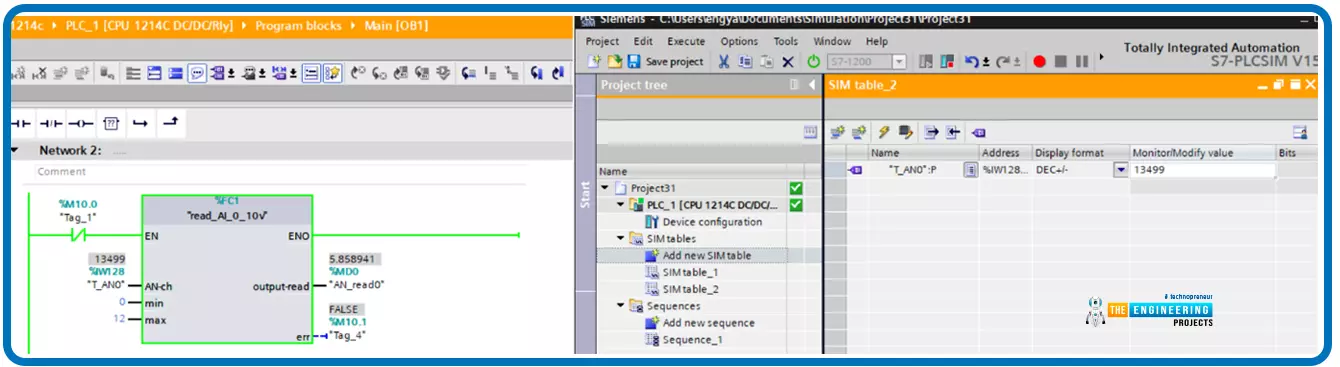Edit Monitor/Modify value field 13499
This screenshot has width=1340, height=367.
point(1203,170)
